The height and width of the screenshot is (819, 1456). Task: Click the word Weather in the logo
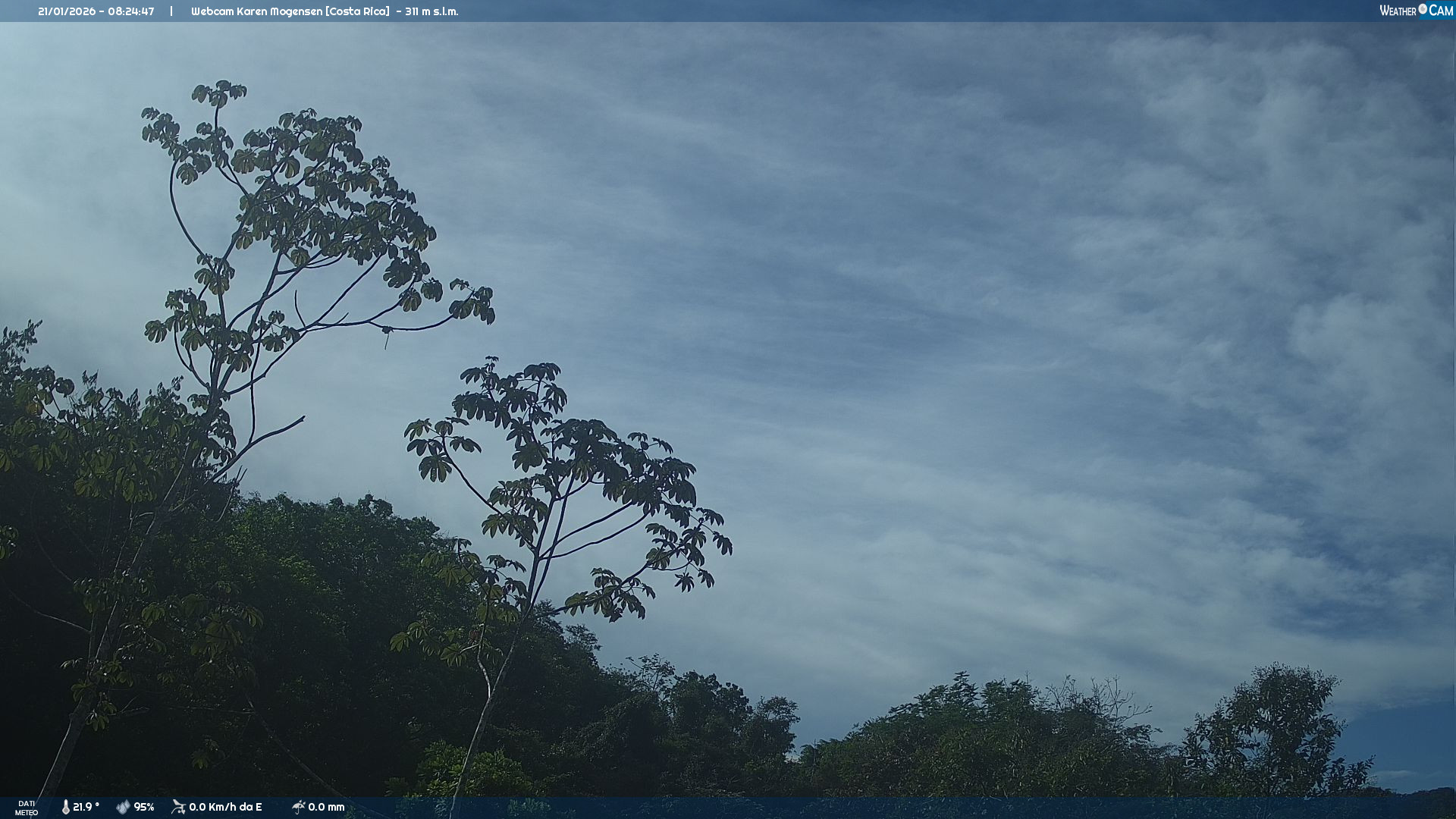tap(1398, 11)
